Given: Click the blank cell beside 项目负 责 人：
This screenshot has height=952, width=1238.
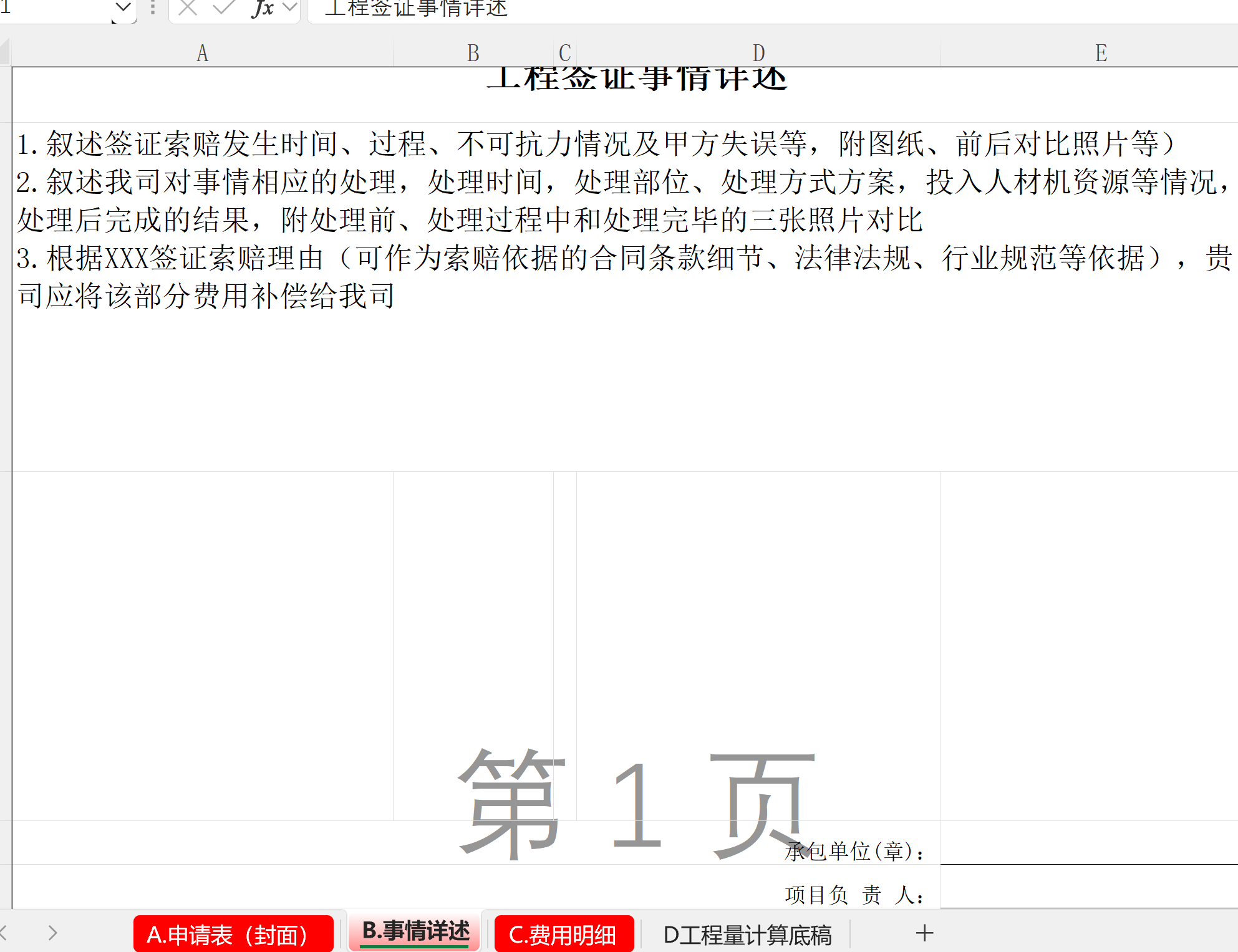Looking at the screenshot, I should click(x=1089, y=887).
